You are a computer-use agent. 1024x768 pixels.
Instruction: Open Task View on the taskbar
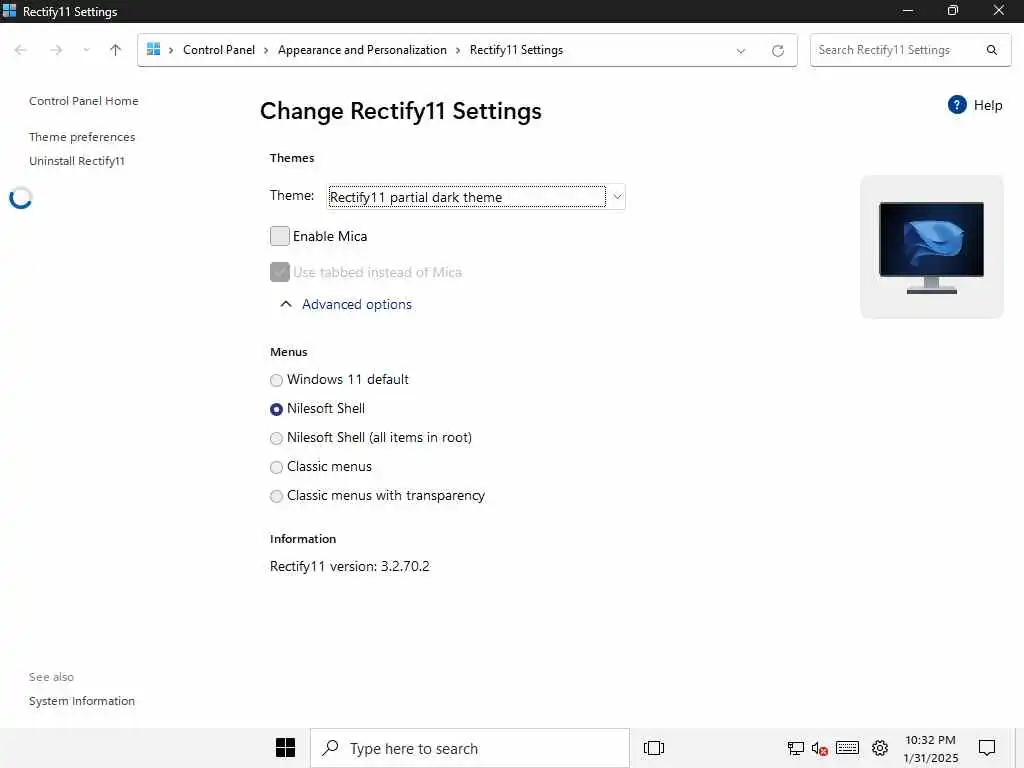point(653,748)
